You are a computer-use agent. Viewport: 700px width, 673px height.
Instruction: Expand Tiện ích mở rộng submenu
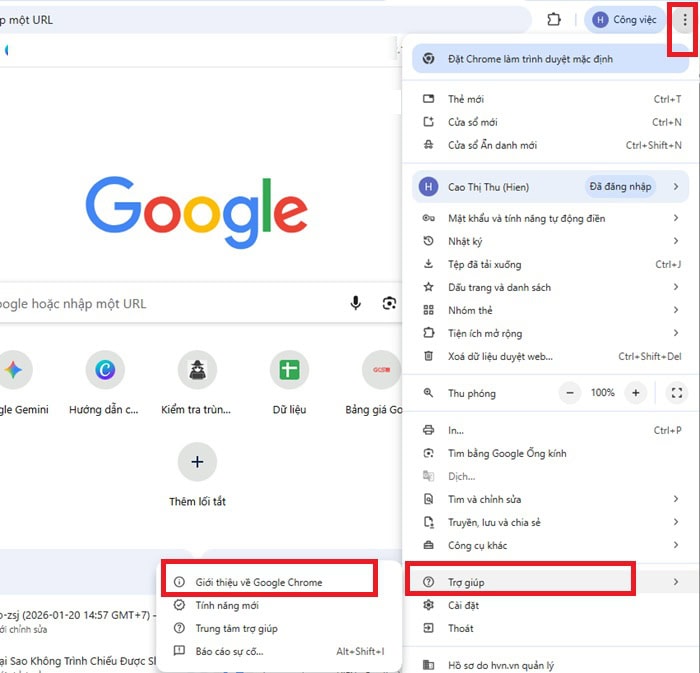[x=551, y=333]
